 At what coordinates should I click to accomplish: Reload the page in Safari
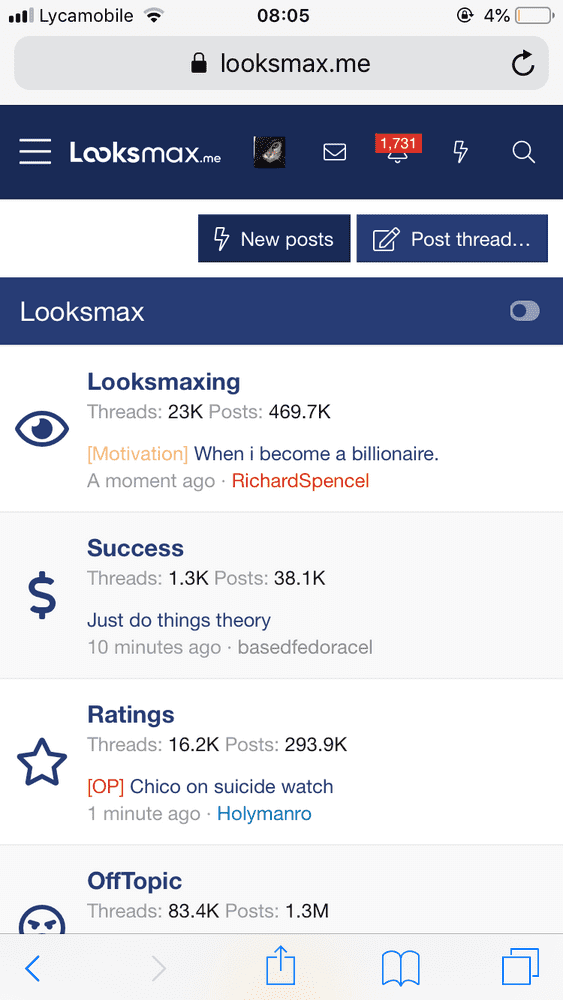point(523,63)
